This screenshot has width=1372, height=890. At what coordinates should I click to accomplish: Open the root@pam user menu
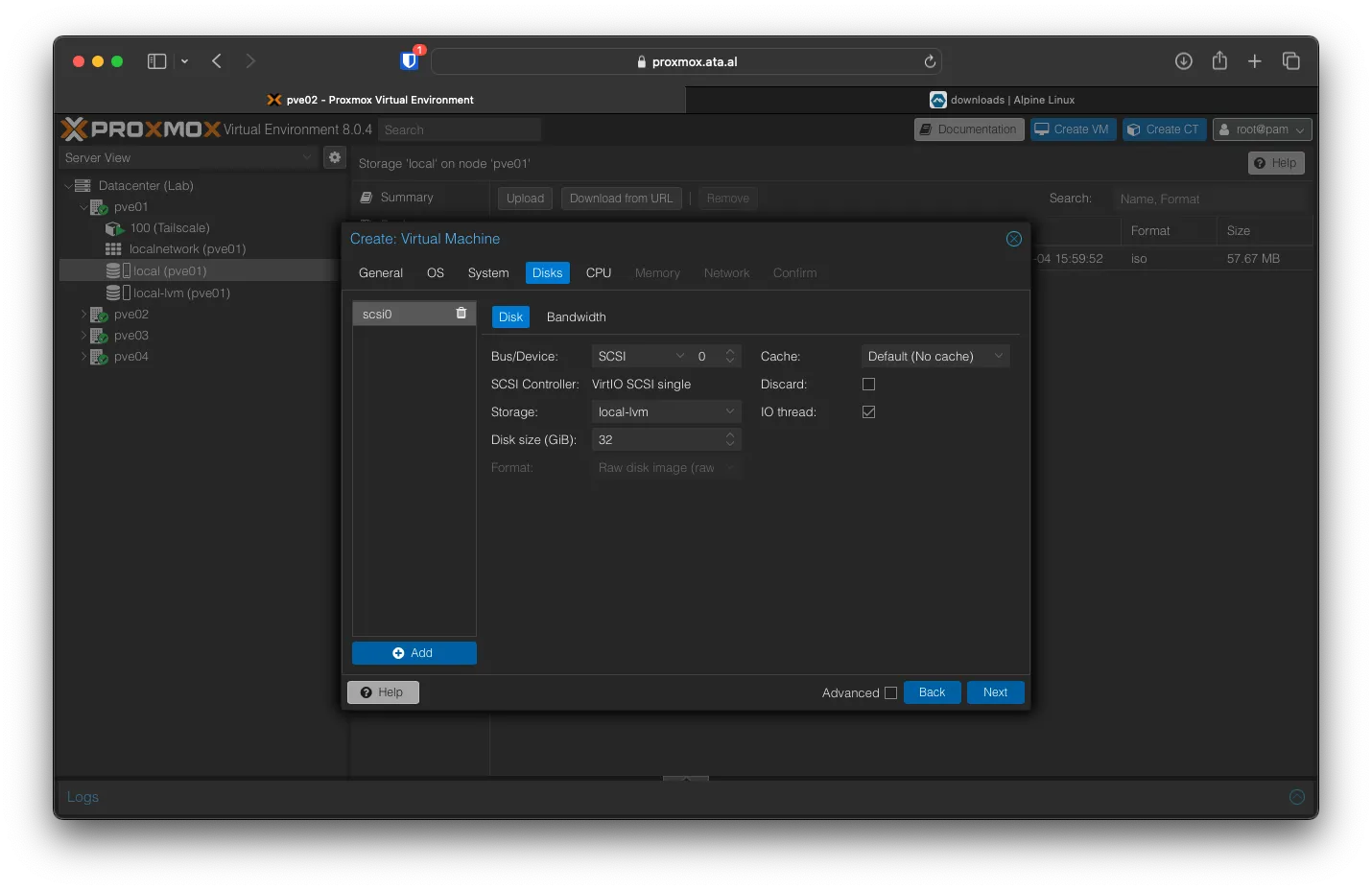[x=1263, y=129]
